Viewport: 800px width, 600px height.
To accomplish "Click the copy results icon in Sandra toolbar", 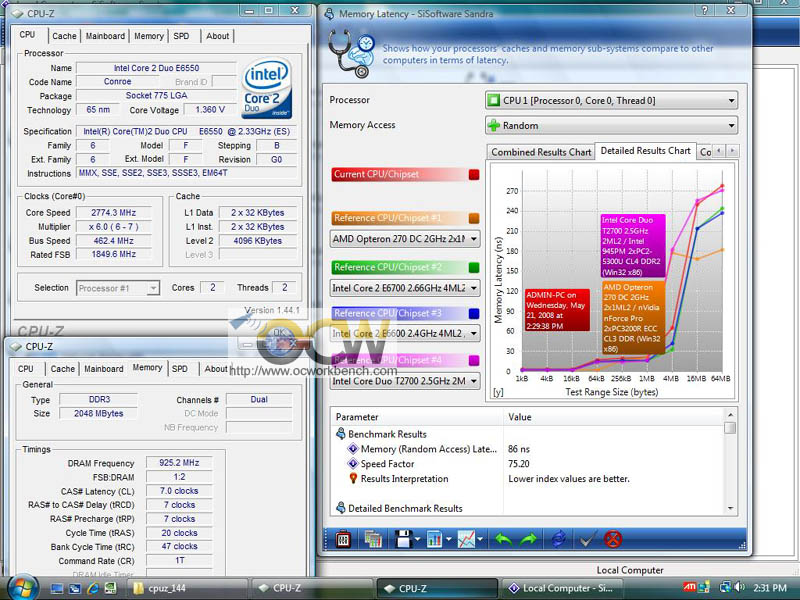I will 373,539.
